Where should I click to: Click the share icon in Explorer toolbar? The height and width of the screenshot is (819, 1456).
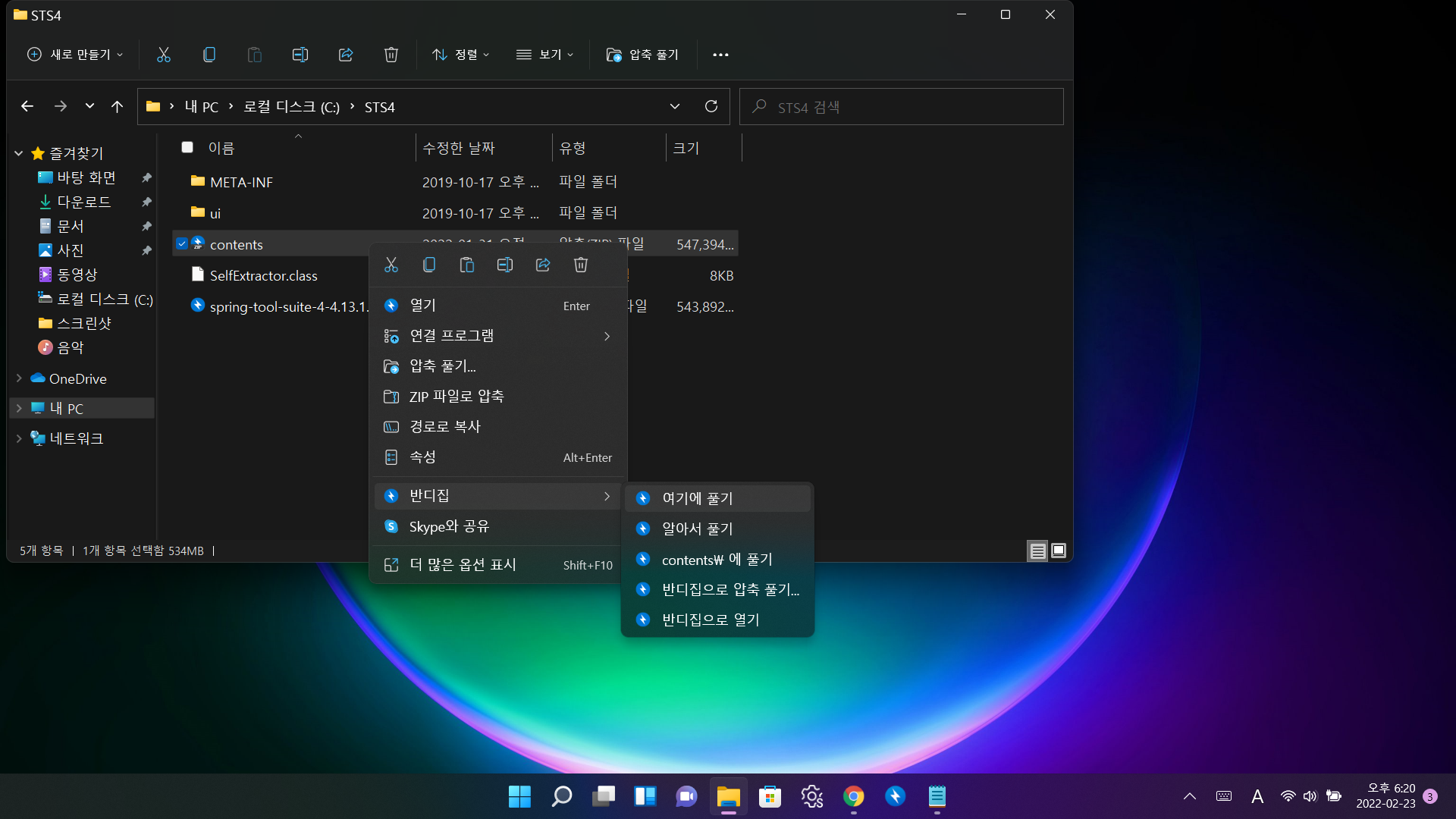(346, 55)
